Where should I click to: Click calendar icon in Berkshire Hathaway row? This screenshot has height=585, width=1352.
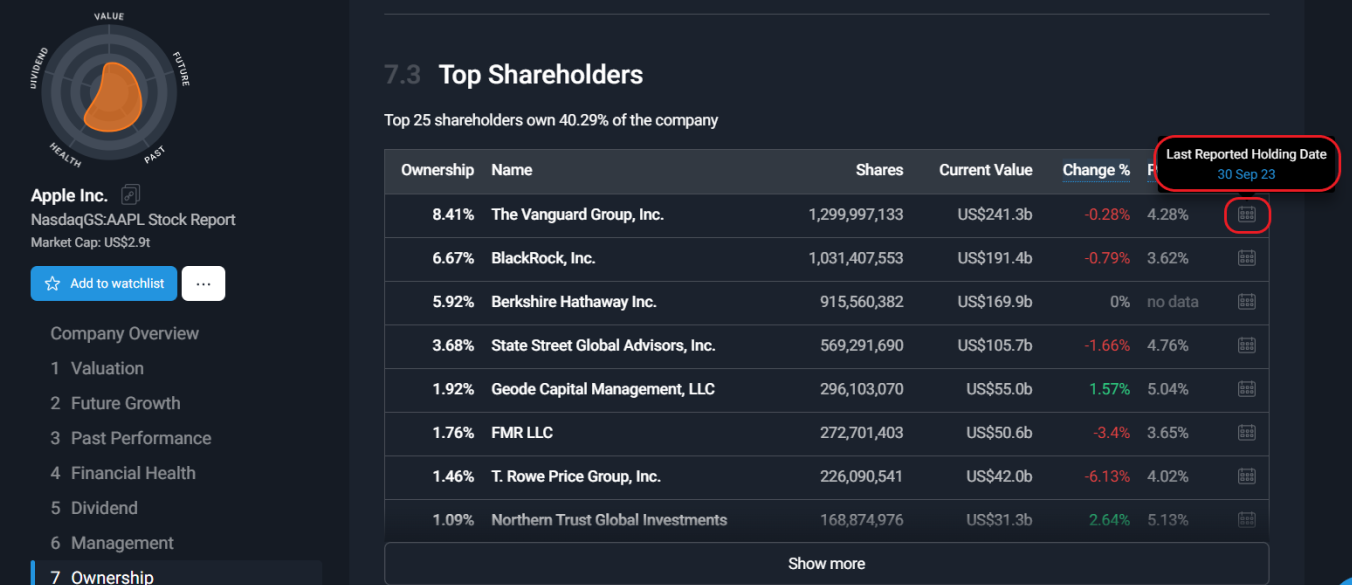1246,302
